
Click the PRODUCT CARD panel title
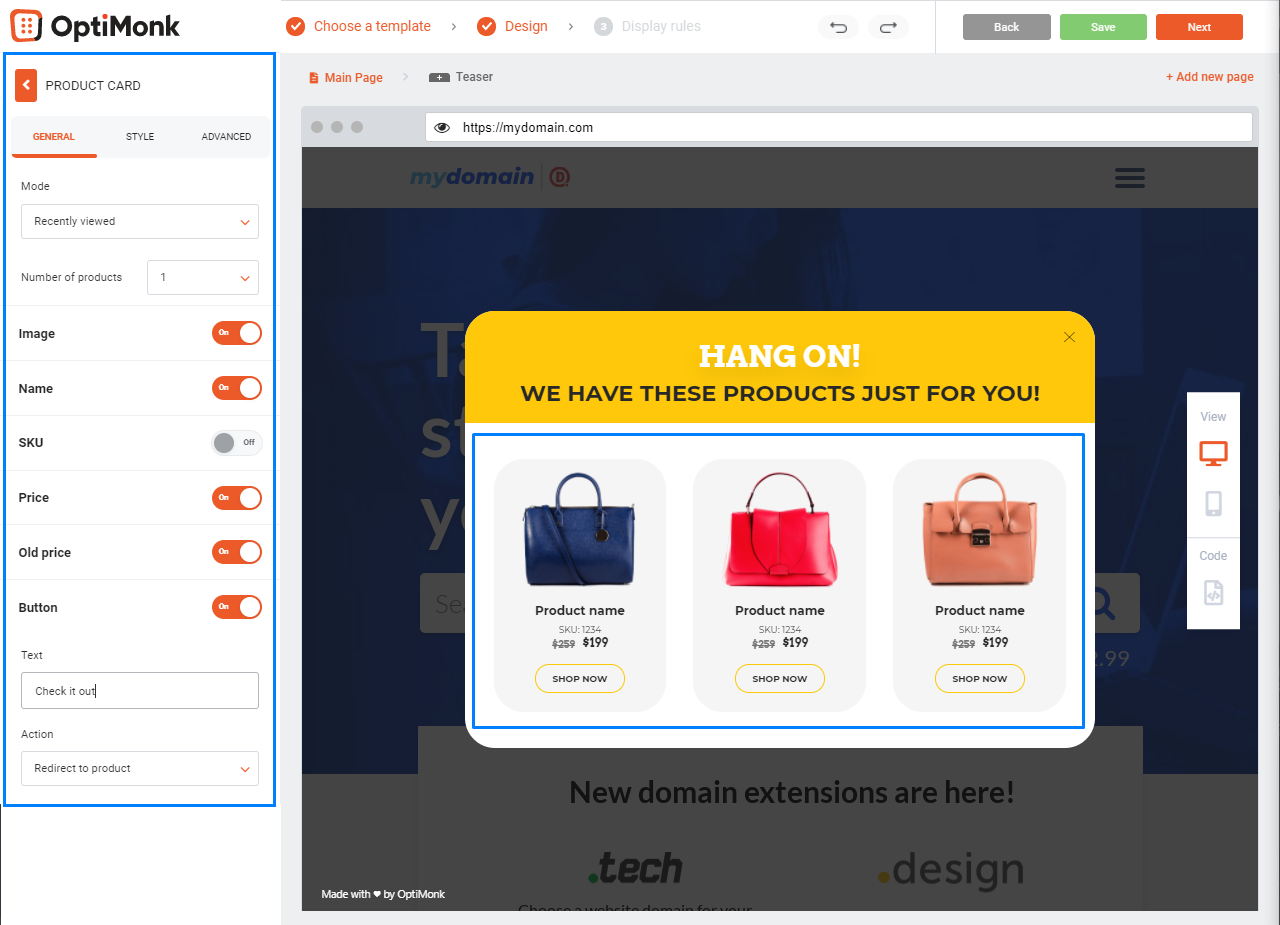pyautogui.click(x=93, y=86)
